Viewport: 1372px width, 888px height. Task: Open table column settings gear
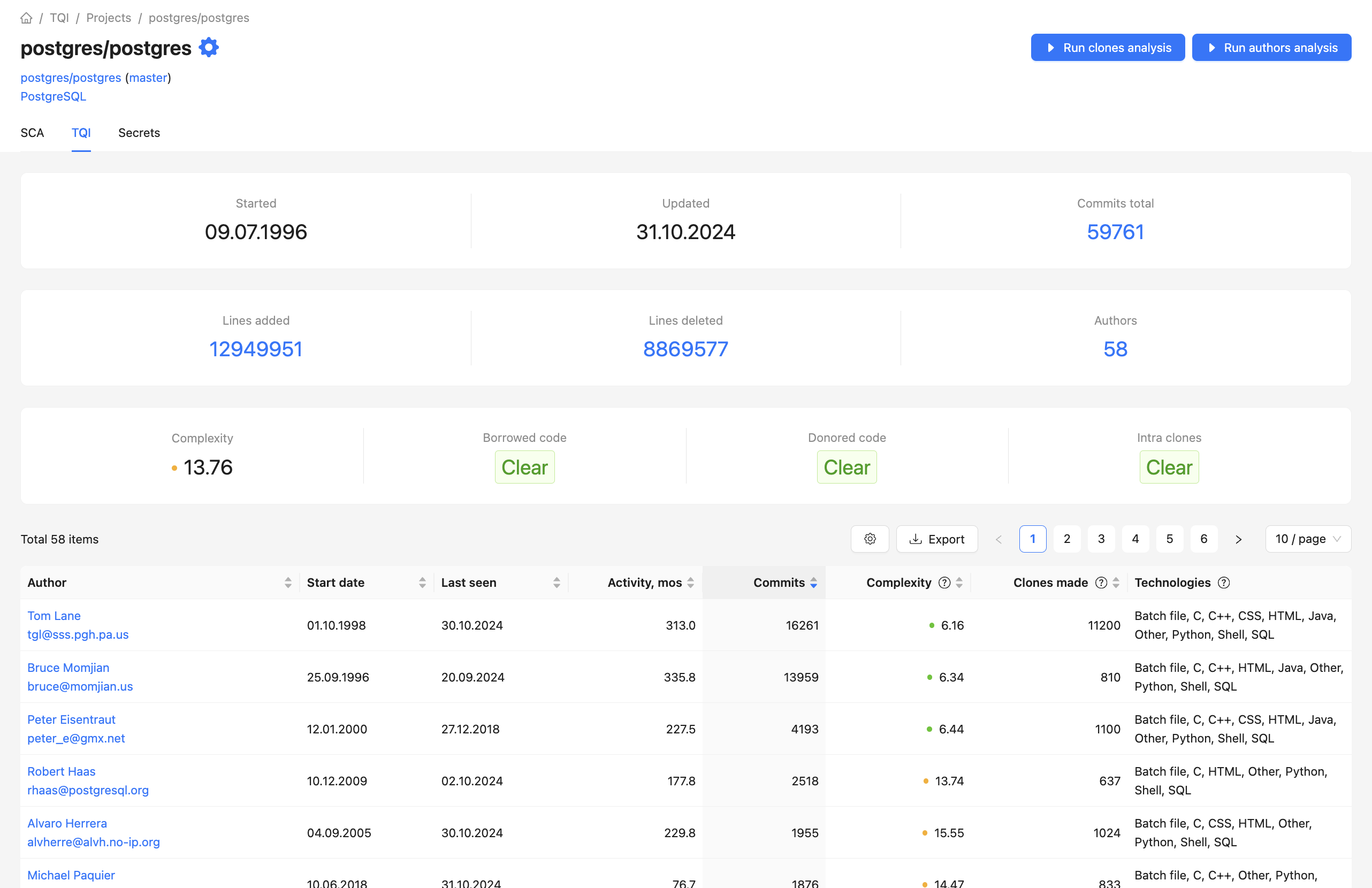pyautogui.click(x=870, y=539)
